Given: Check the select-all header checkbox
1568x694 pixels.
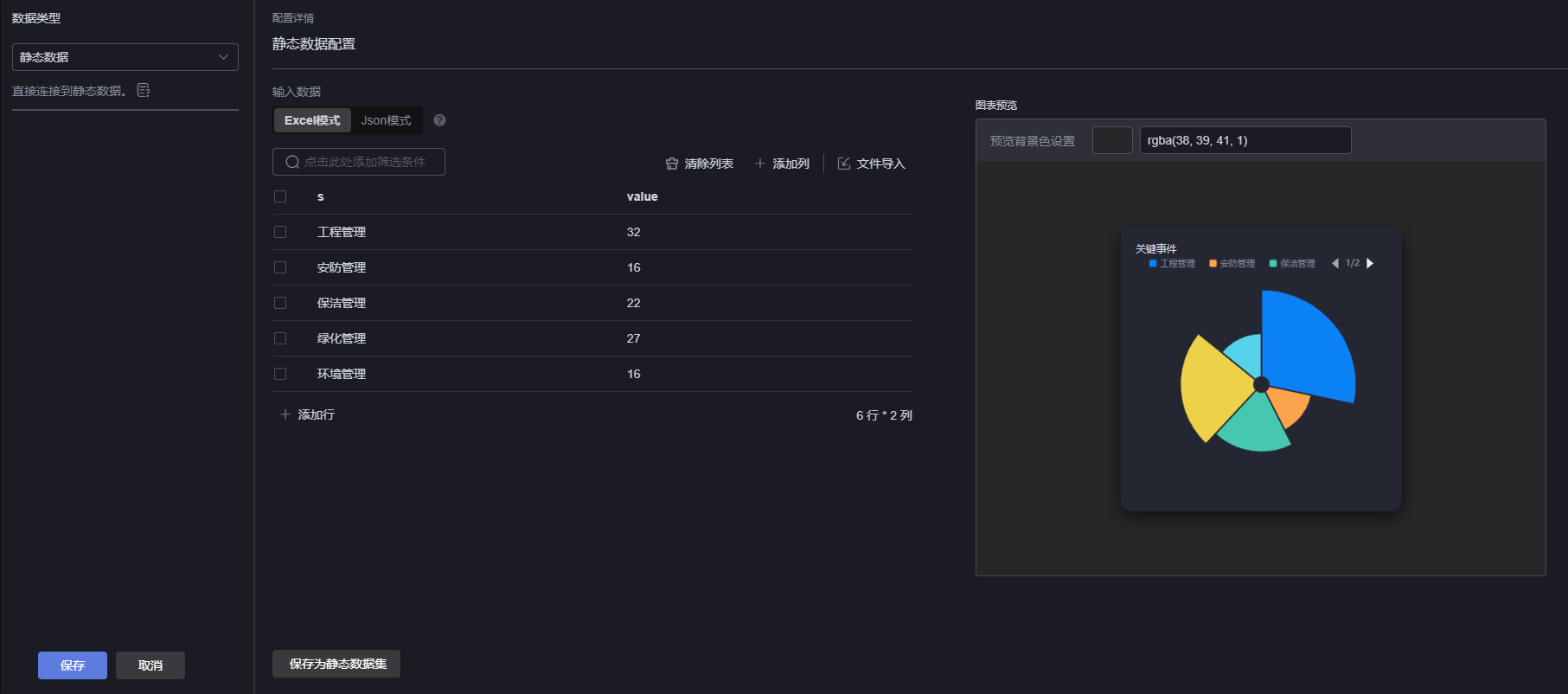Looking at the screenshot, I should coord(280,196).
